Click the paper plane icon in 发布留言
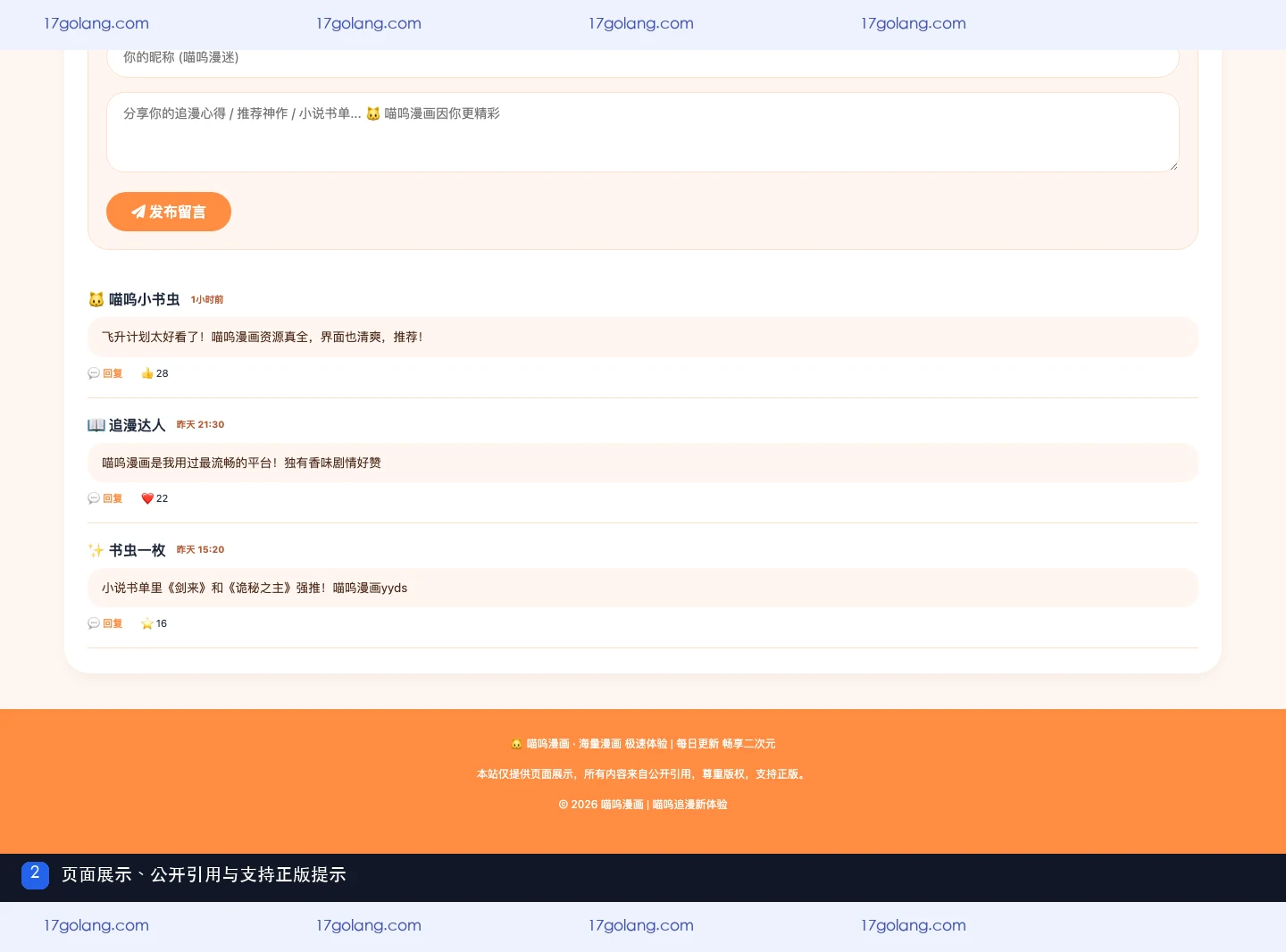 tap(138, 212)
